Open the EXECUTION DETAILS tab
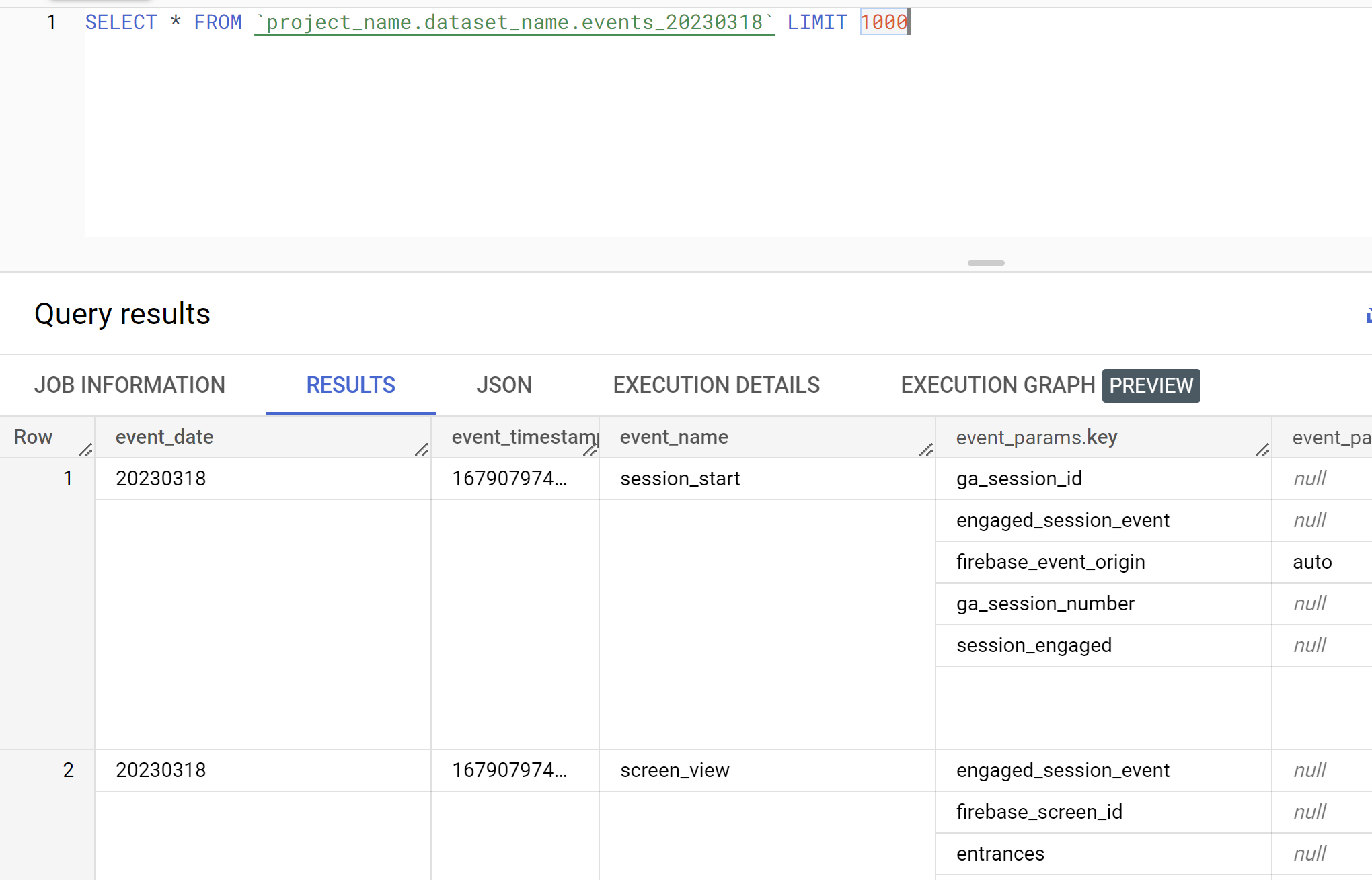Screen dimensions: 1372x880 (x=716, y=385)
